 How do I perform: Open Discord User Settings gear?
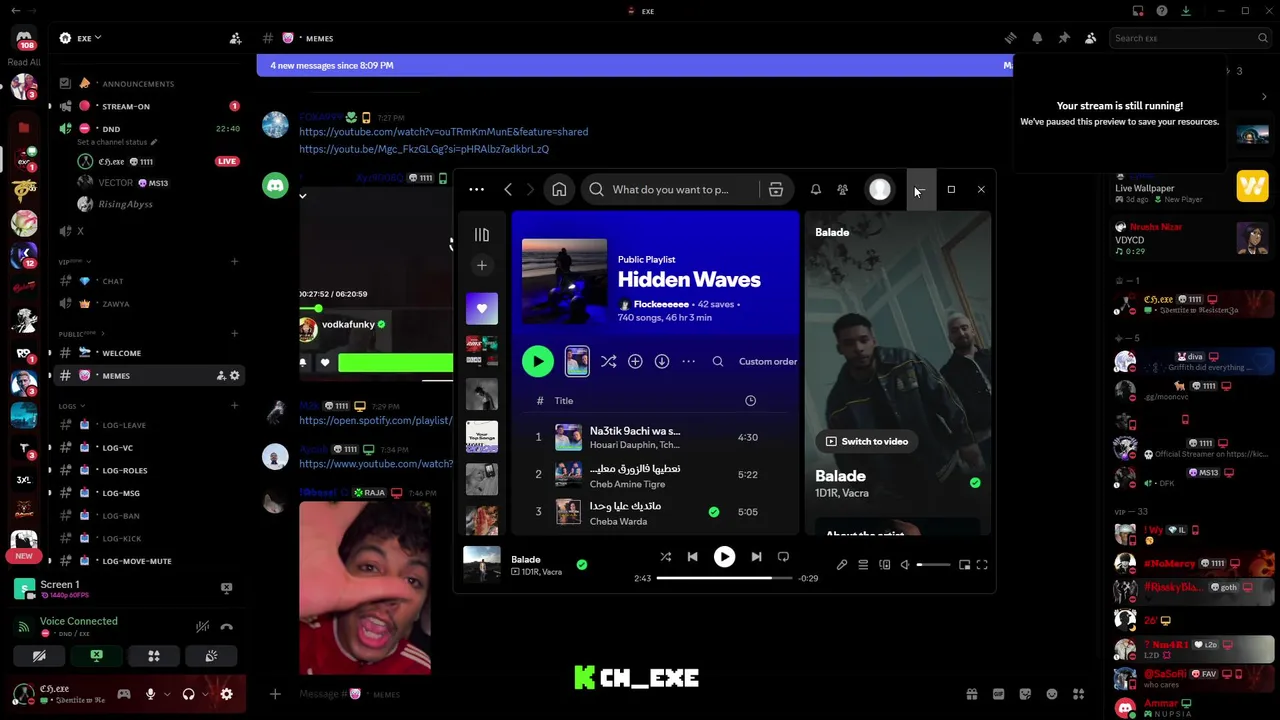(x=227, y=694)
